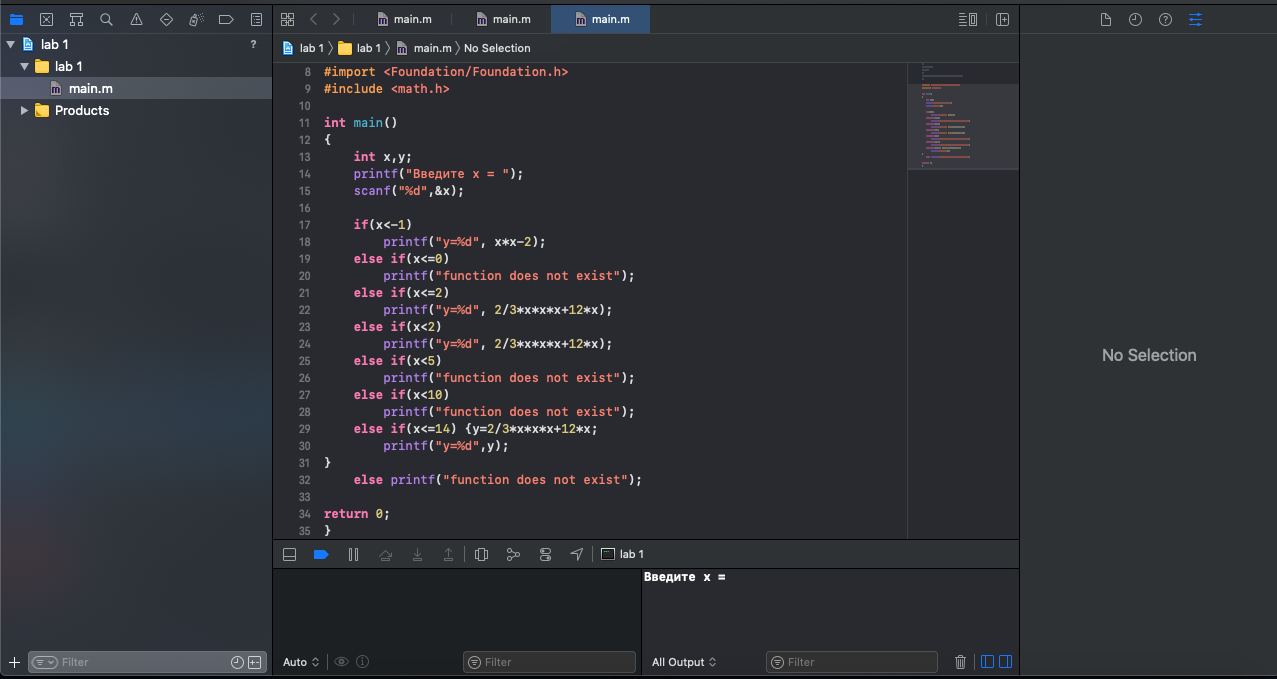Image resolution: width=1277 pixels, height=679 pixels.
Task: Clear console with the trash icon
Action: tap(960, 662)
